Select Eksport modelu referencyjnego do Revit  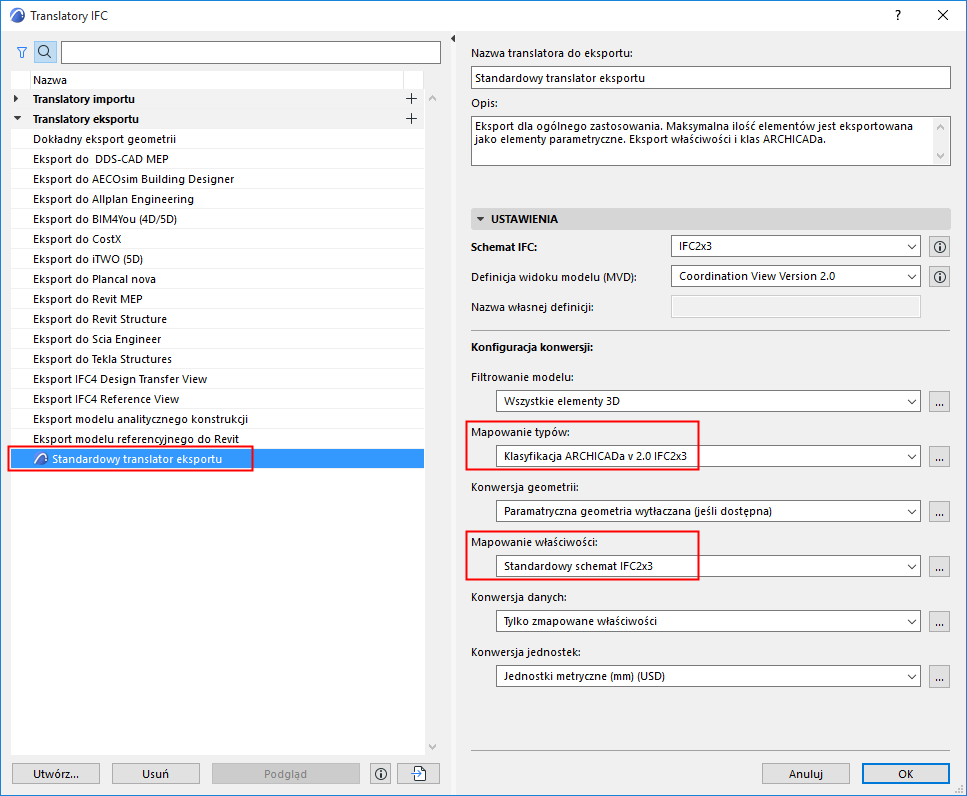pos(217,440)
